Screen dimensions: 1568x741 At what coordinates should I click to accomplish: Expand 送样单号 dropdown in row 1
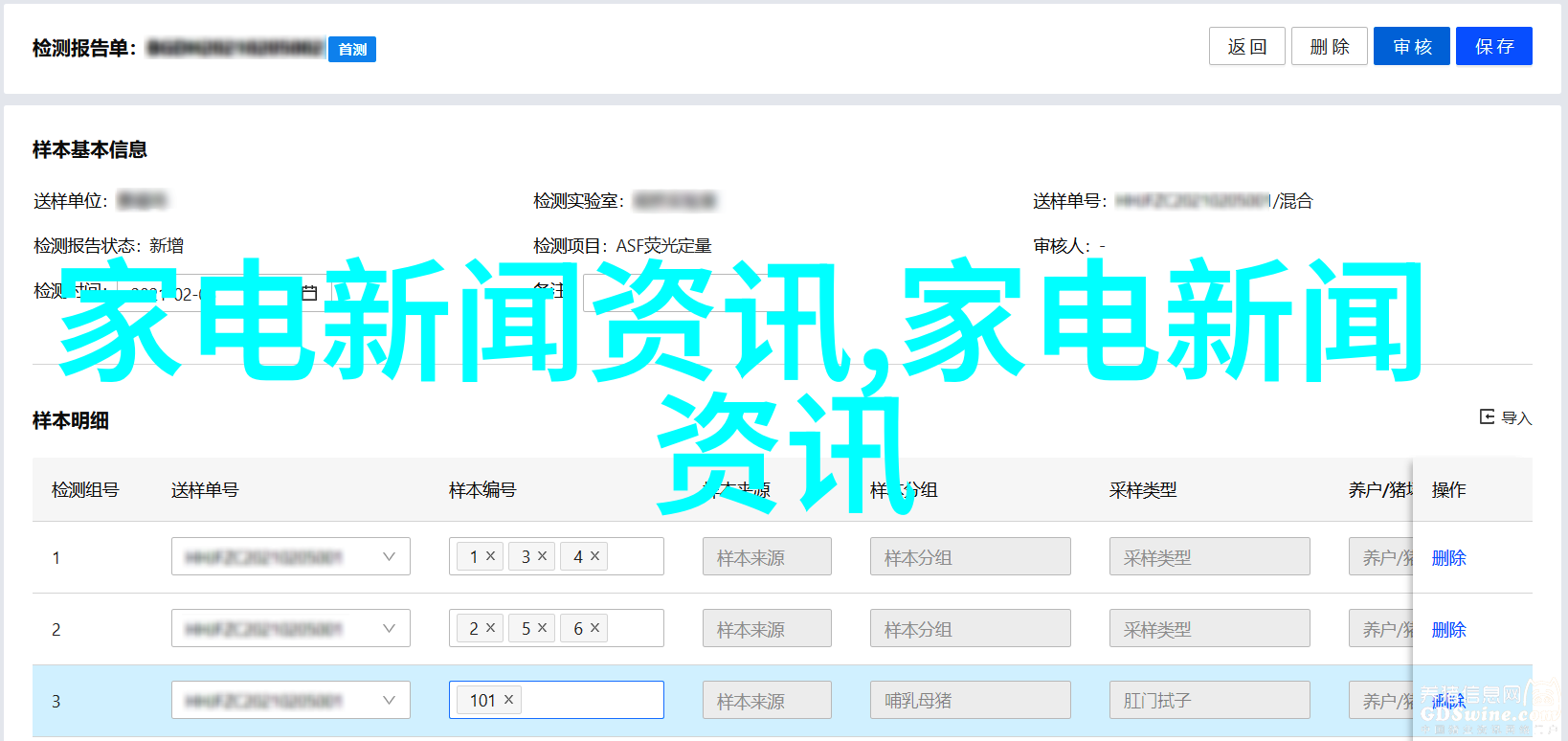click(x=389, y=556)
